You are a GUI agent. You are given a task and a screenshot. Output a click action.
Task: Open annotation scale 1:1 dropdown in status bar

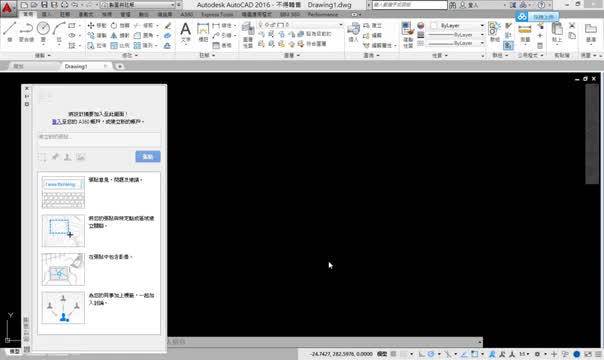click(523, 354)
